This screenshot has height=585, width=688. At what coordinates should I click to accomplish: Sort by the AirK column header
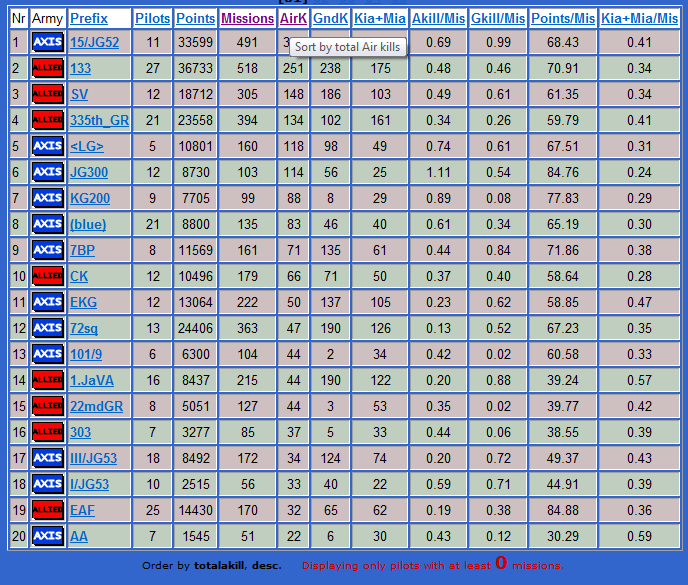294,18
